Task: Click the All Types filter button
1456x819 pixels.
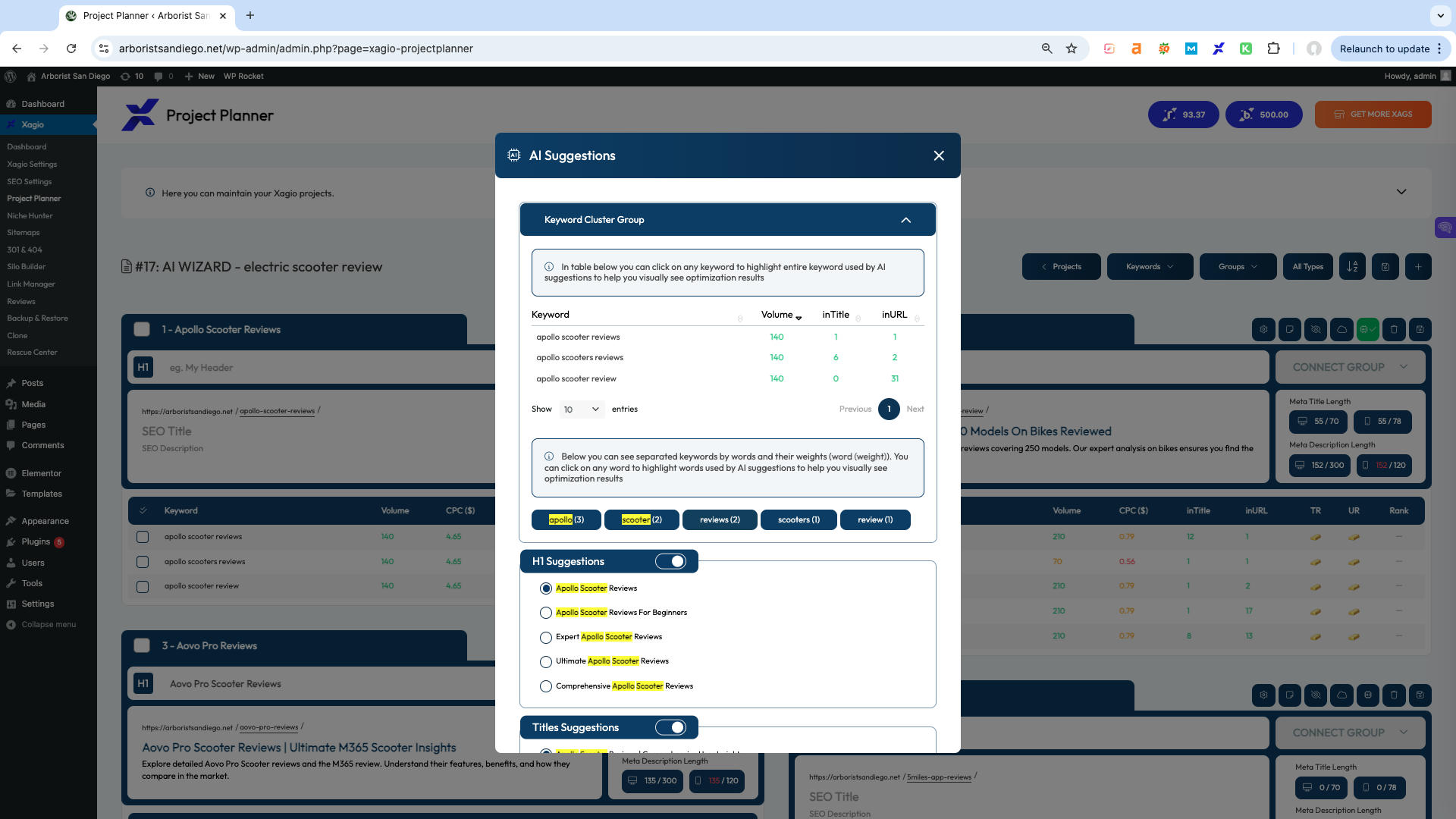Action: click(x=1308, y=267)
